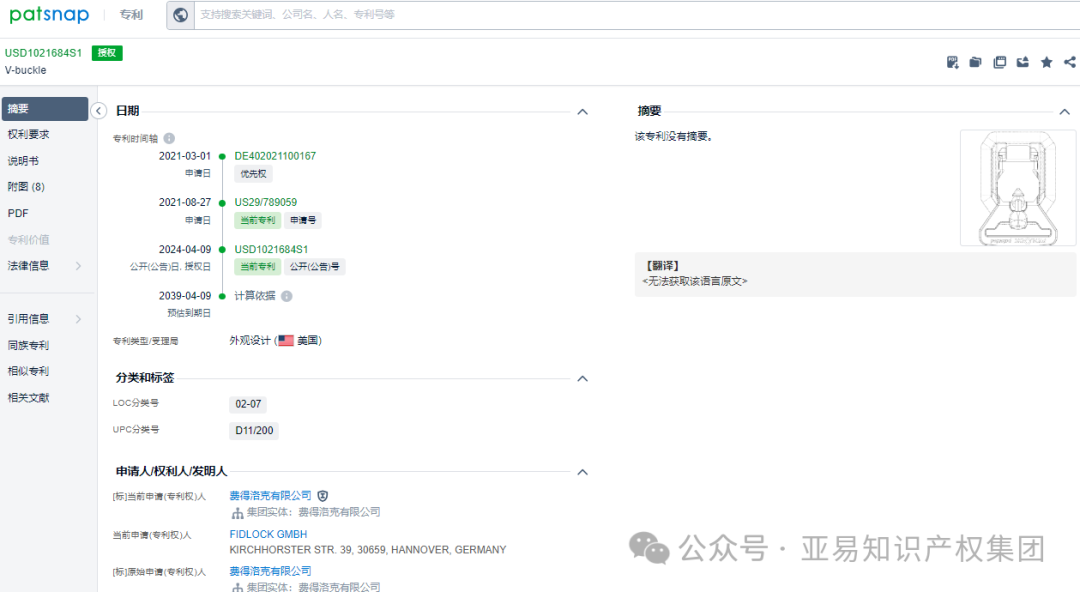Viewport: 1080px width, 592px height.
Task: Export the patent record
Action: 1022,61
